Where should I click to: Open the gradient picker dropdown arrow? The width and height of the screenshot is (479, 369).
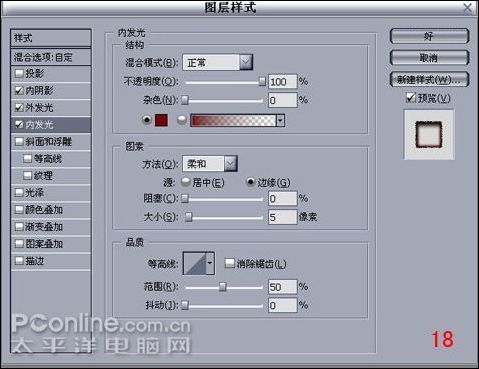point(280,120)
